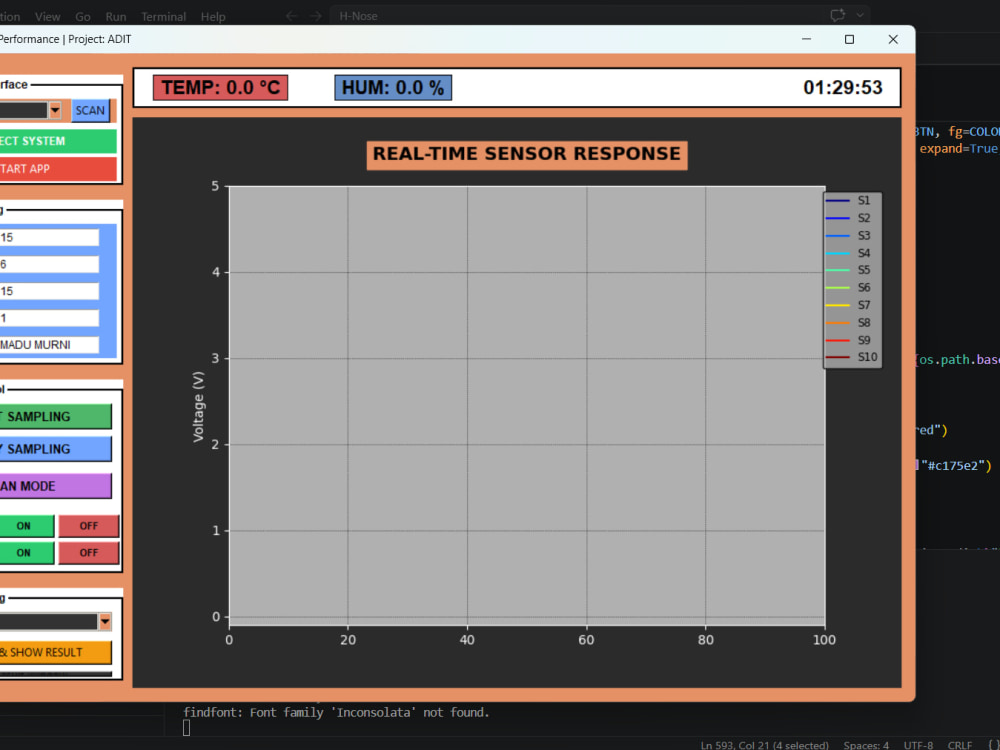Turn on the upper ON button
The width and height of the screenshot is (1000, 750).
click(26, 526)
